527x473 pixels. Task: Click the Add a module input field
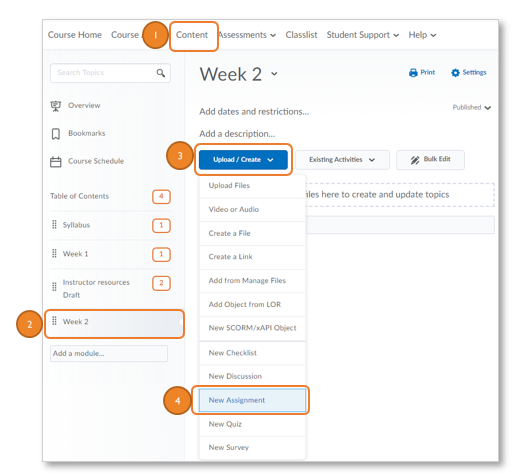point(109,353)
